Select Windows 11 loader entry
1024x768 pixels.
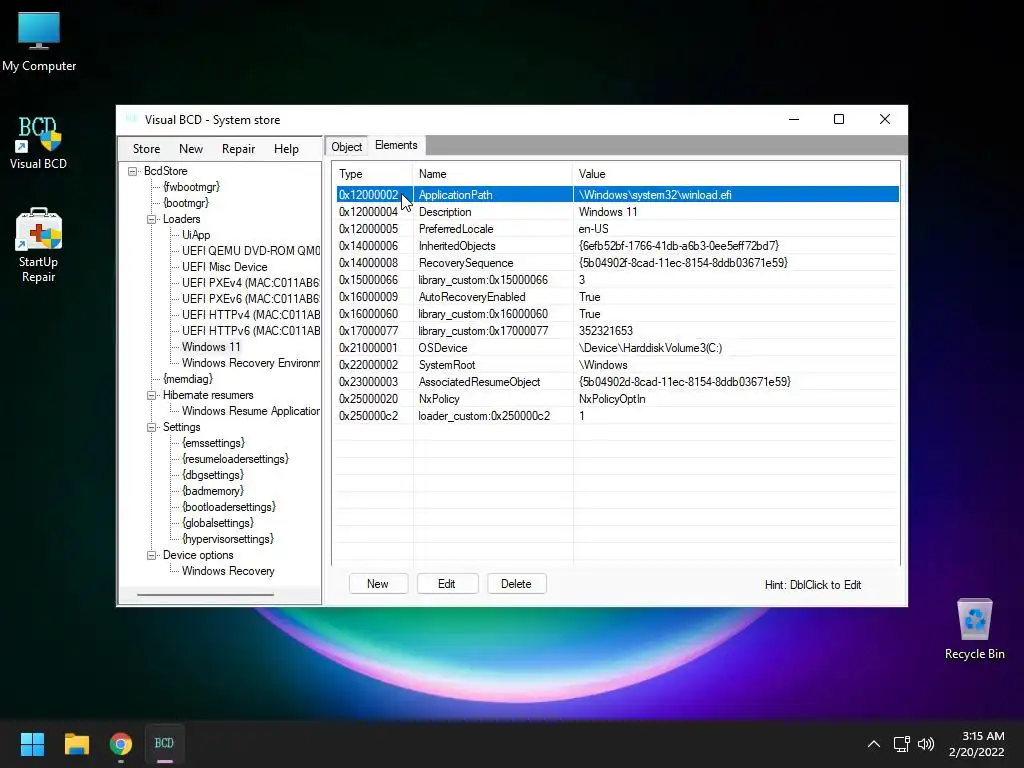pyautogui.click(x=211, y=347)
